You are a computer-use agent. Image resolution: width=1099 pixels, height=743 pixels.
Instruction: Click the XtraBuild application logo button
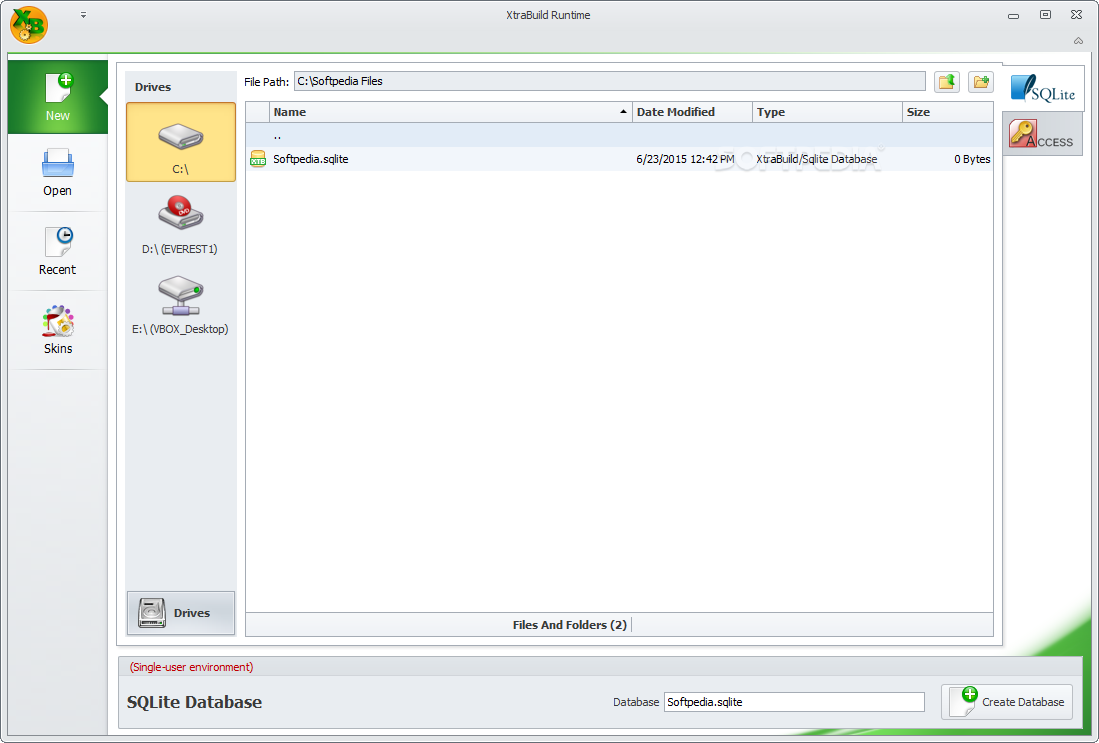pos(29,25)
